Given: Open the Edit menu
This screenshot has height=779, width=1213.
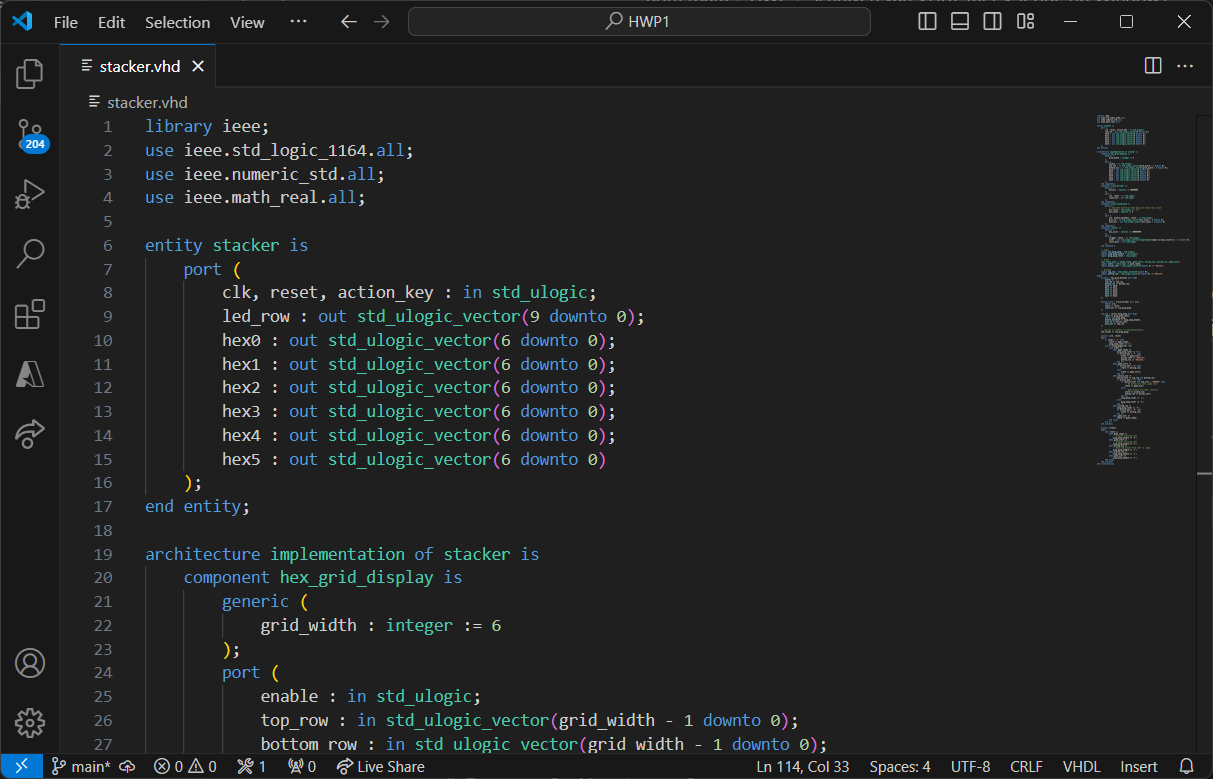Looking at the screenshot, I should tap(112, 22).
